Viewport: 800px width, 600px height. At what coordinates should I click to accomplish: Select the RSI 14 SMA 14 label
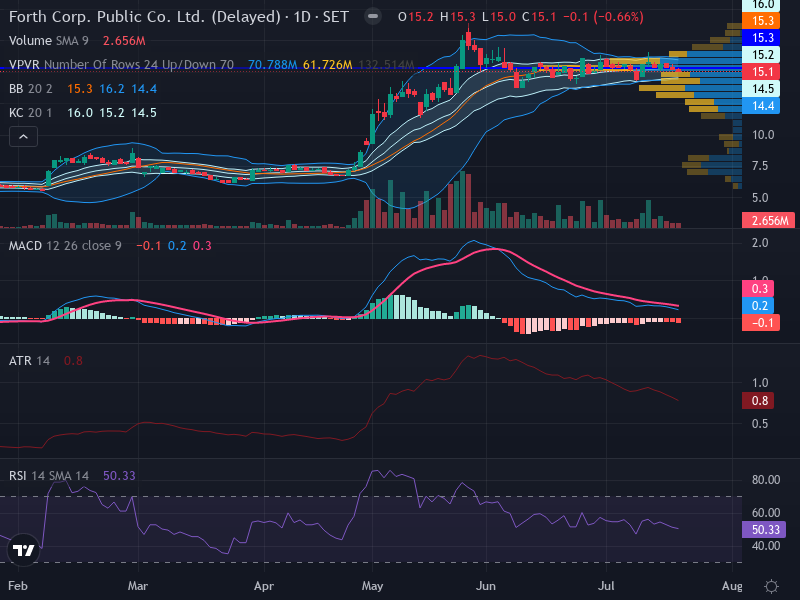[48, 476]
